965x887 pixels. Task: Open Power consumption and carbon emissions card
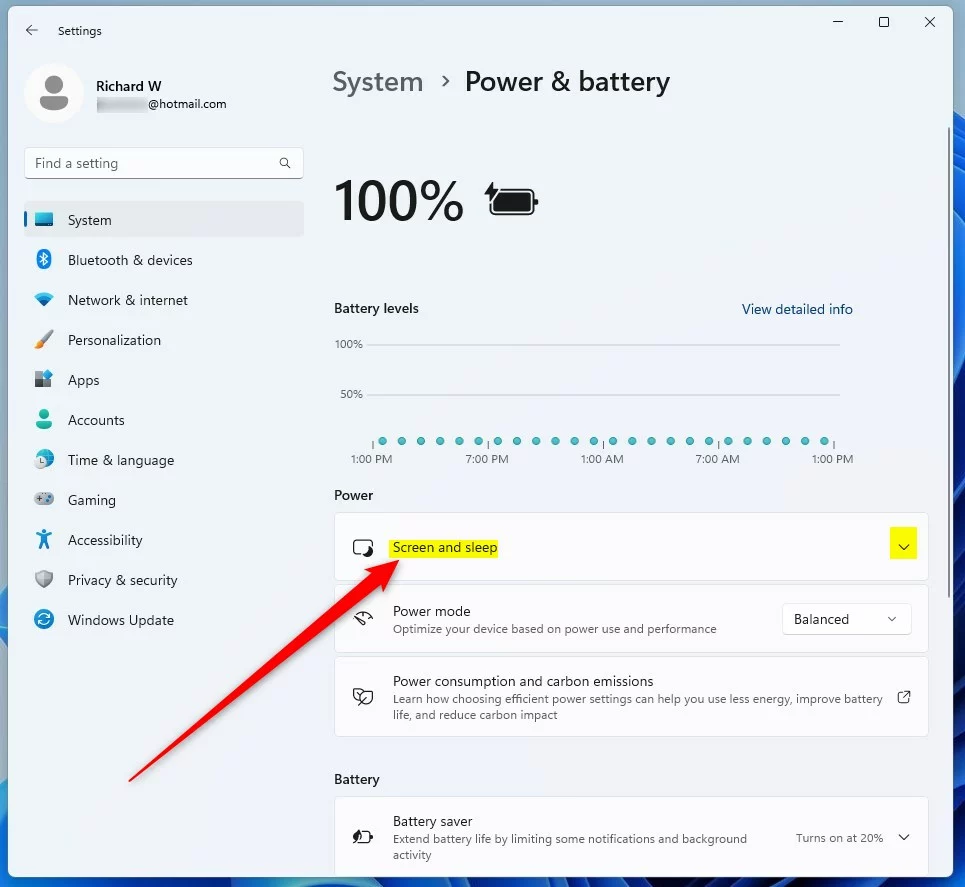click(631, 697)
